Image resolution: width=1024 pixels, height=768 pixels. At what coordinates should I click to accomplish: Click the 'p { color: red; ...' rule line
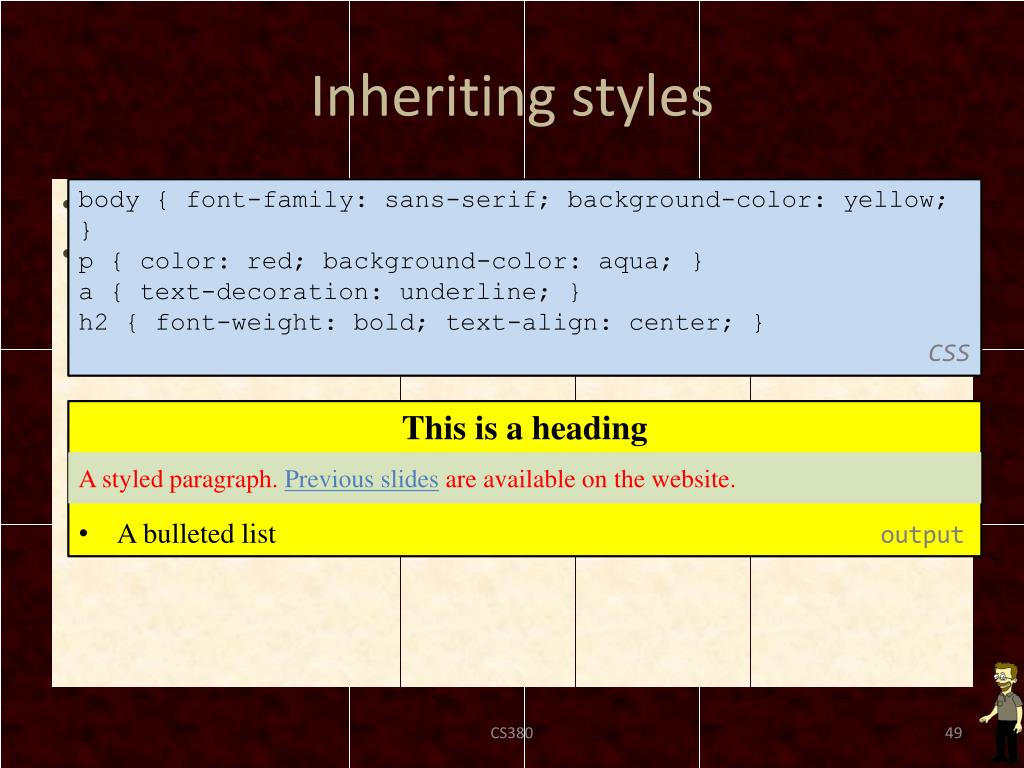pyautogui.click(x=390, y=262)
